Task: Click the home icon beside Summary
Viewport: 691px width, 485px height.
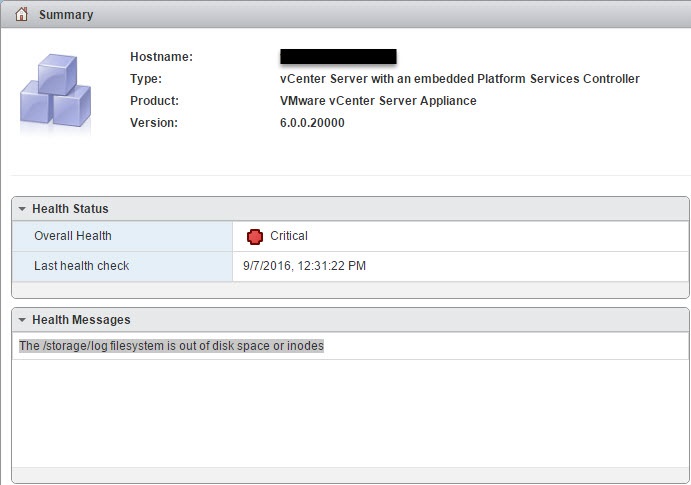Action: (21, 15)
